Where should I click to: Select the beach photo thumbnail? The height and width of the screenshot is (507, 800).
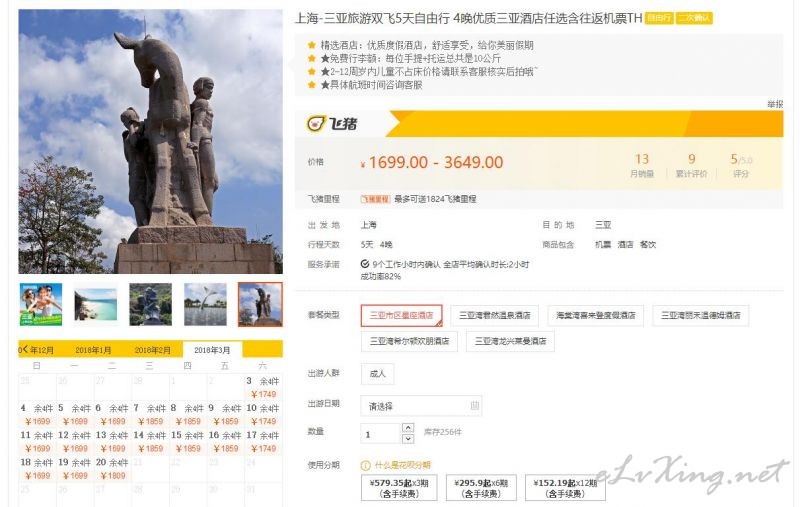[x=95, y=305]
